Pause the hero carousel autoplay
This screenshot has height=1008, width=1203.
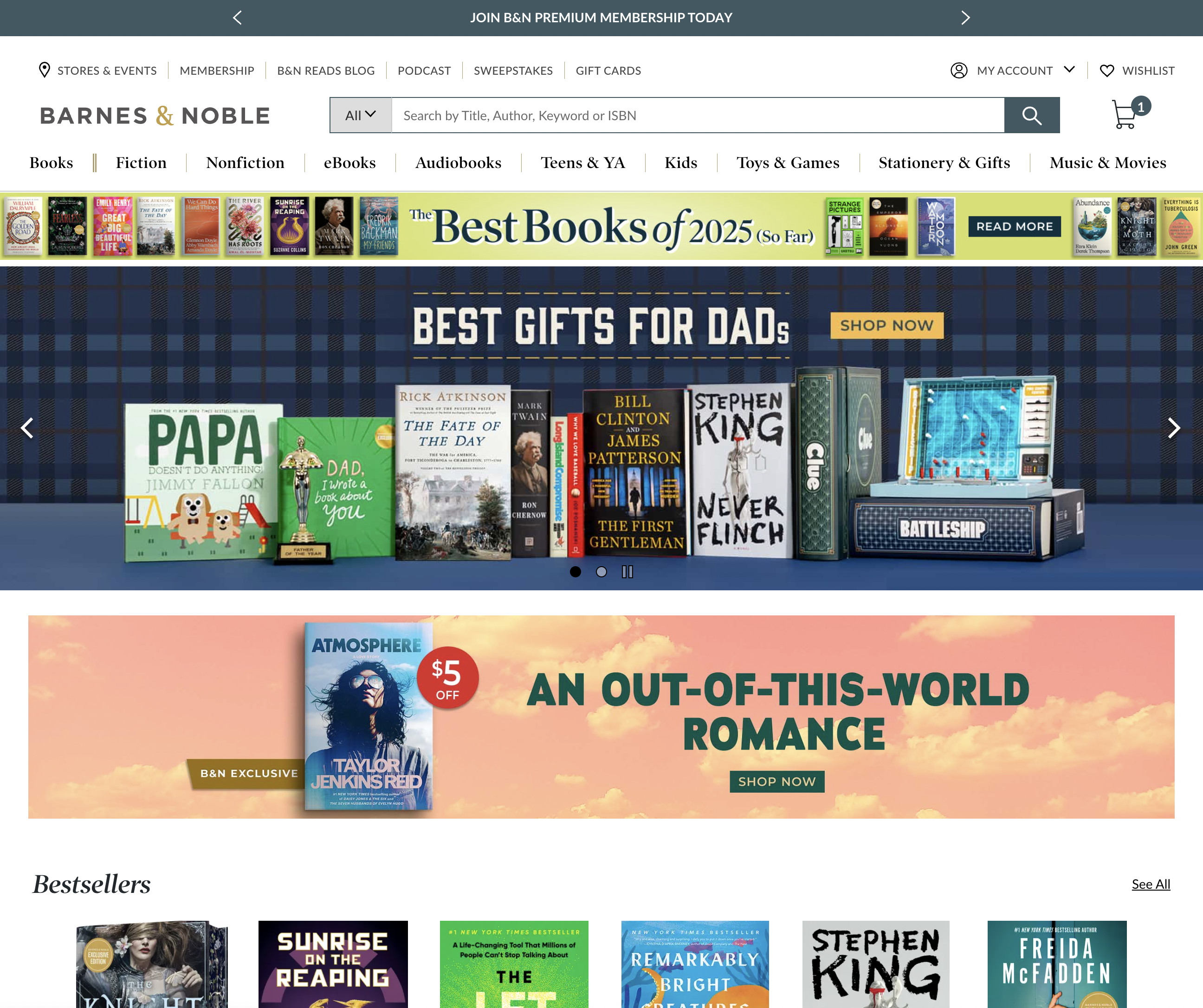tap(628, 572)
